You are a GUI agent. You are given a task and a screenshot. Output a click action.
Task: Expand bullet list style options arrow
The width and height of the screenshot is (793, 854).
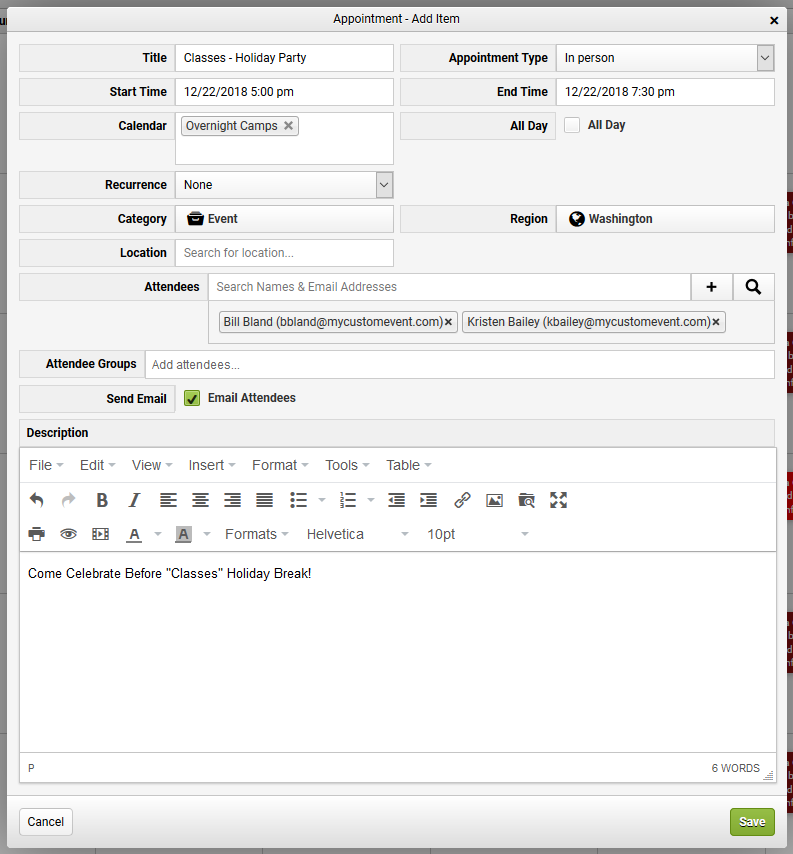pos(322,499)
